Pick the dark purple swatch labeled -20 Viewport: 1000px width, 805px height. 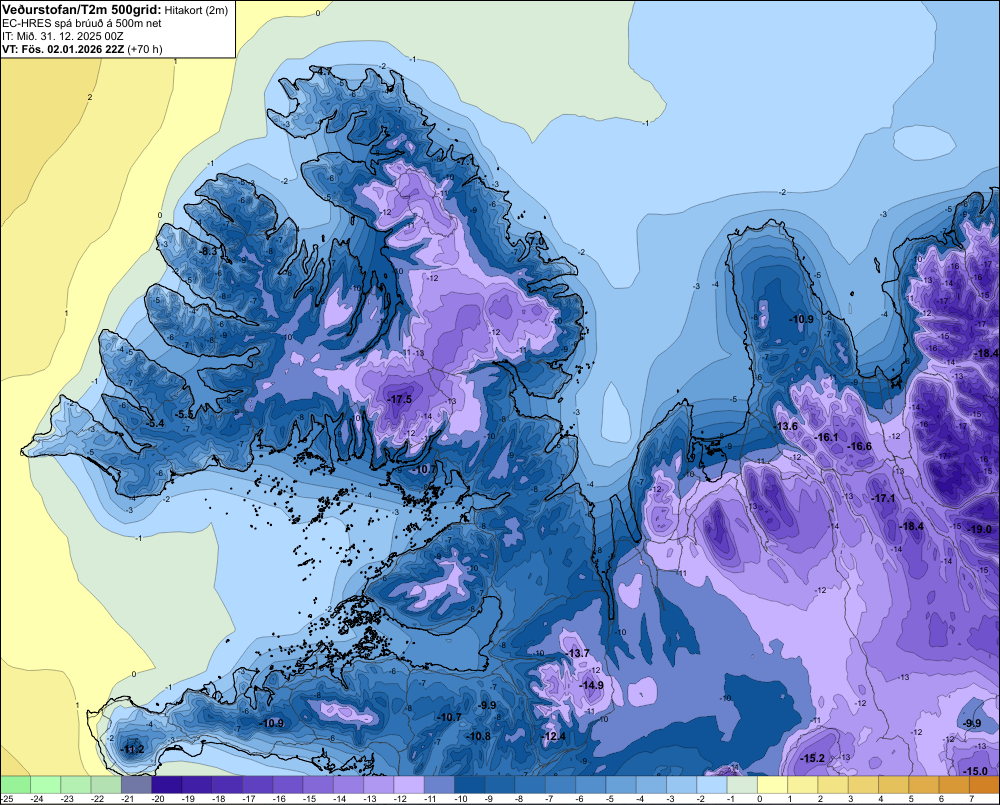[x=167, y=784]
